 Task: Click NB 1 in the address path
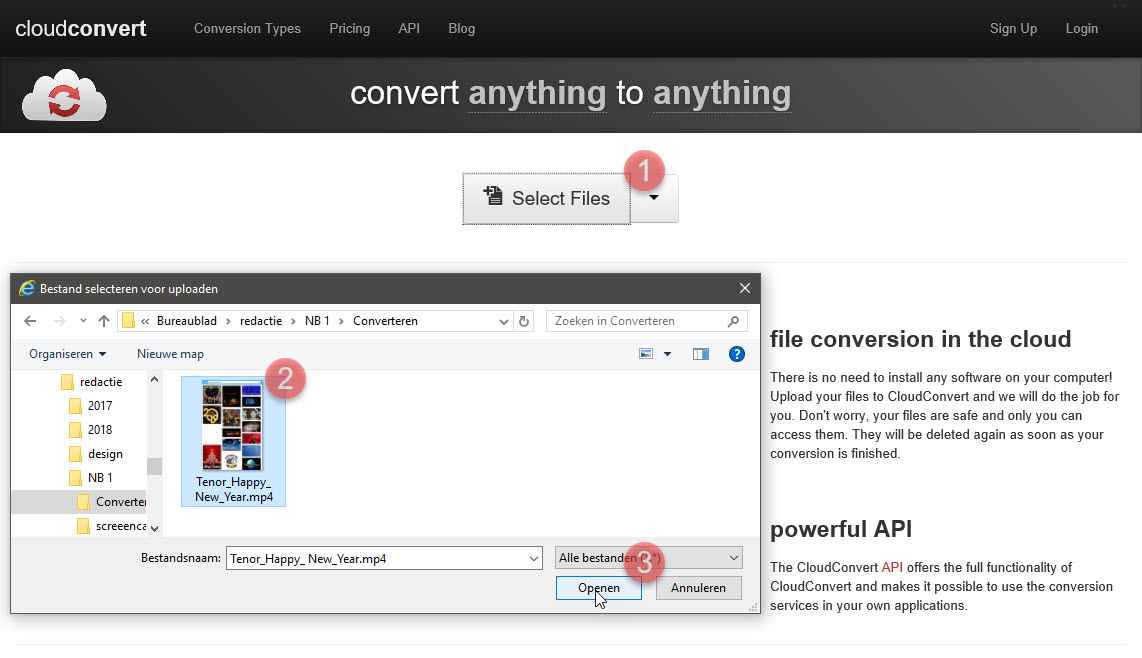coord(317,321)
